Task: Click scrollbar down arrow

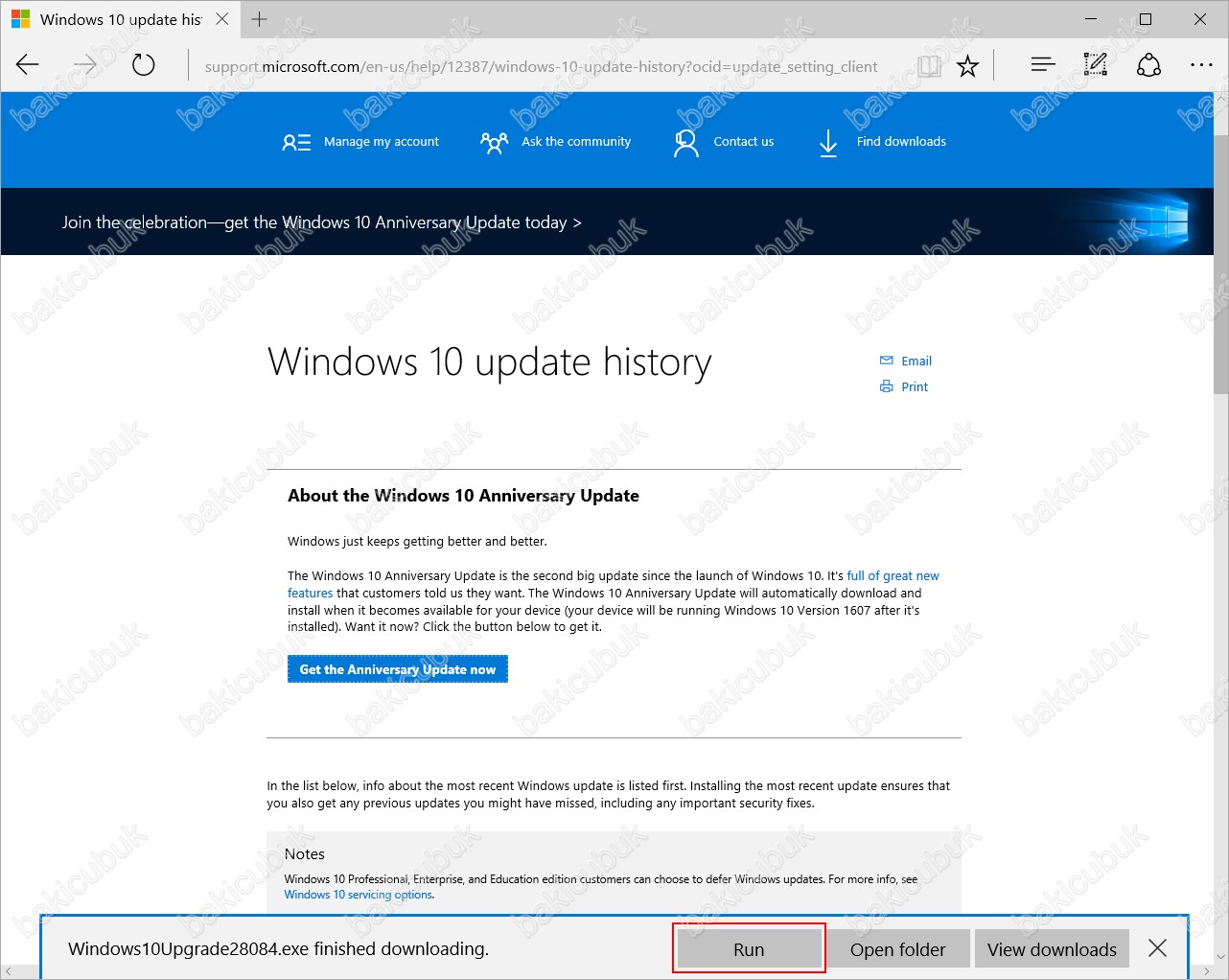Action: [x=1220, y=956]
